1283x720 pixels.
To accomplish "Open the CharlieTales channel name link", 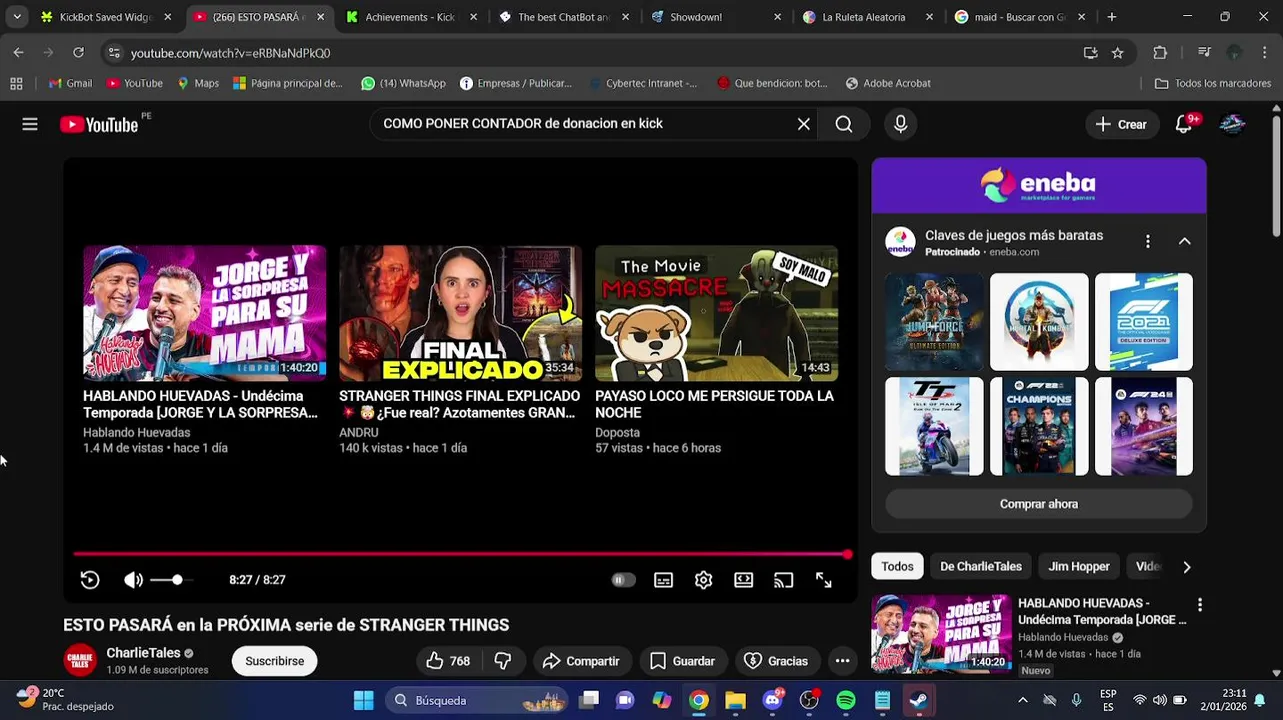I will pyautogui.click(x=144, y=653).
